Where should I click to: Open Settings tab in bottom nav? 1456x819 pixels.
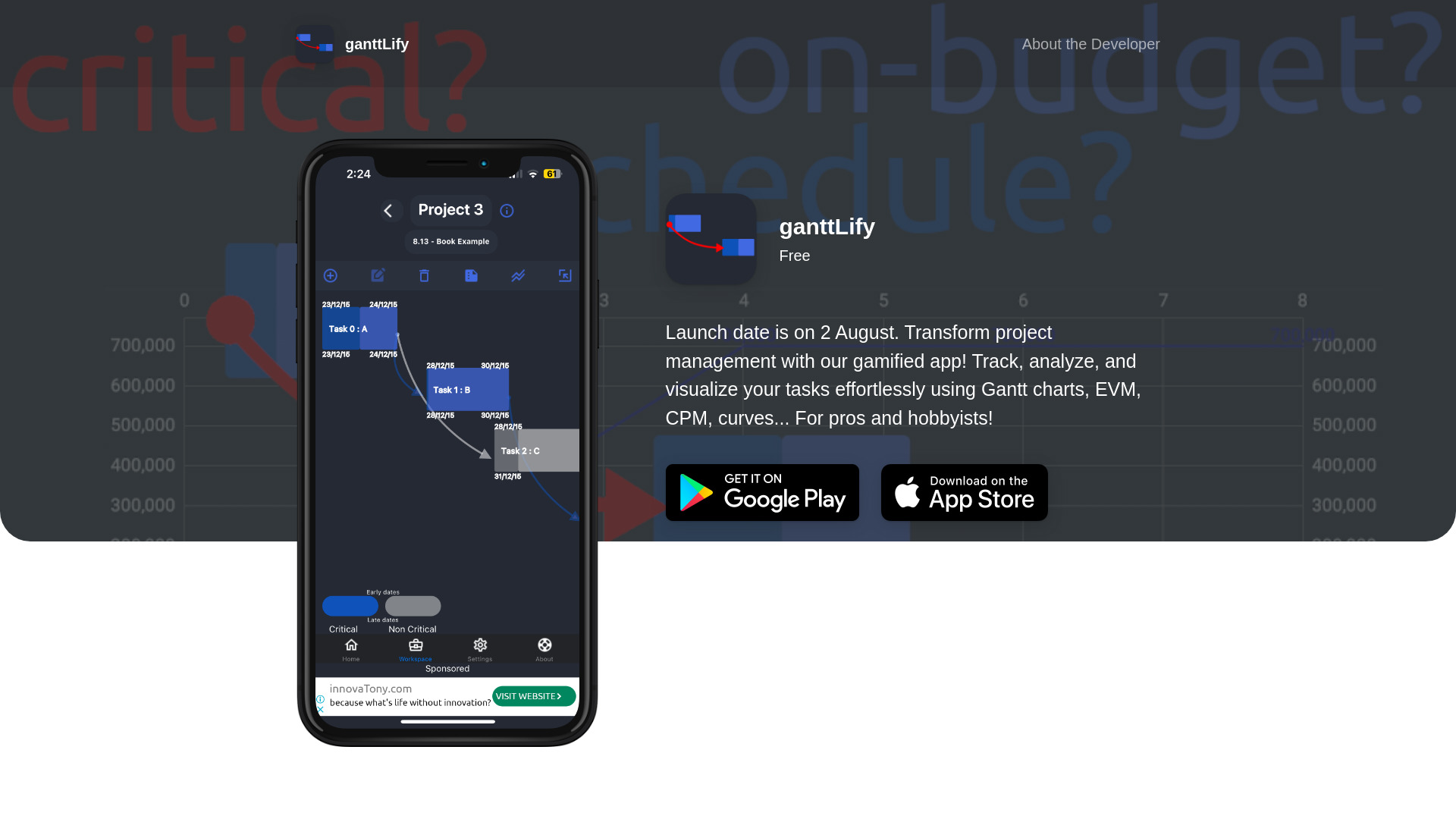480,648
